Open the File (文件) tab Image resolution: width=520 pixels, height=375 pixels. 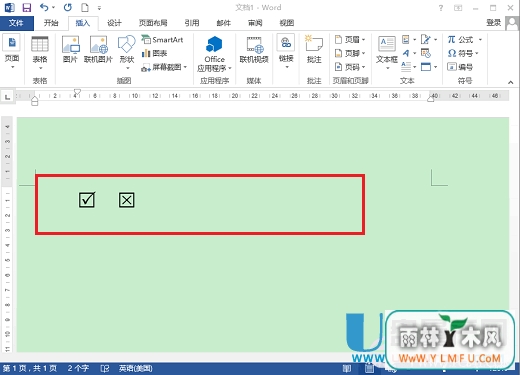coord(16,23)
